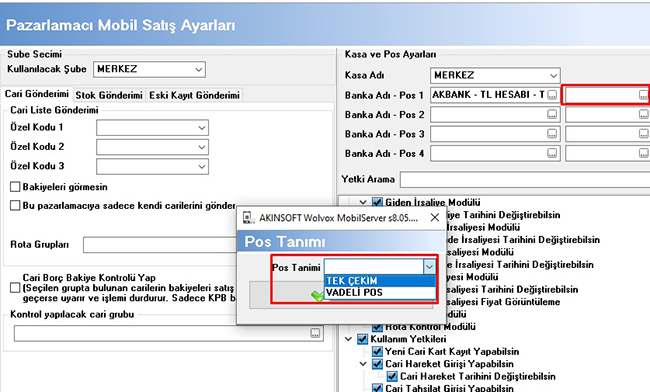Open Özel Kodu 2 dropdown
The height and width of the screenshot is (392, 650).
point(202,147)
